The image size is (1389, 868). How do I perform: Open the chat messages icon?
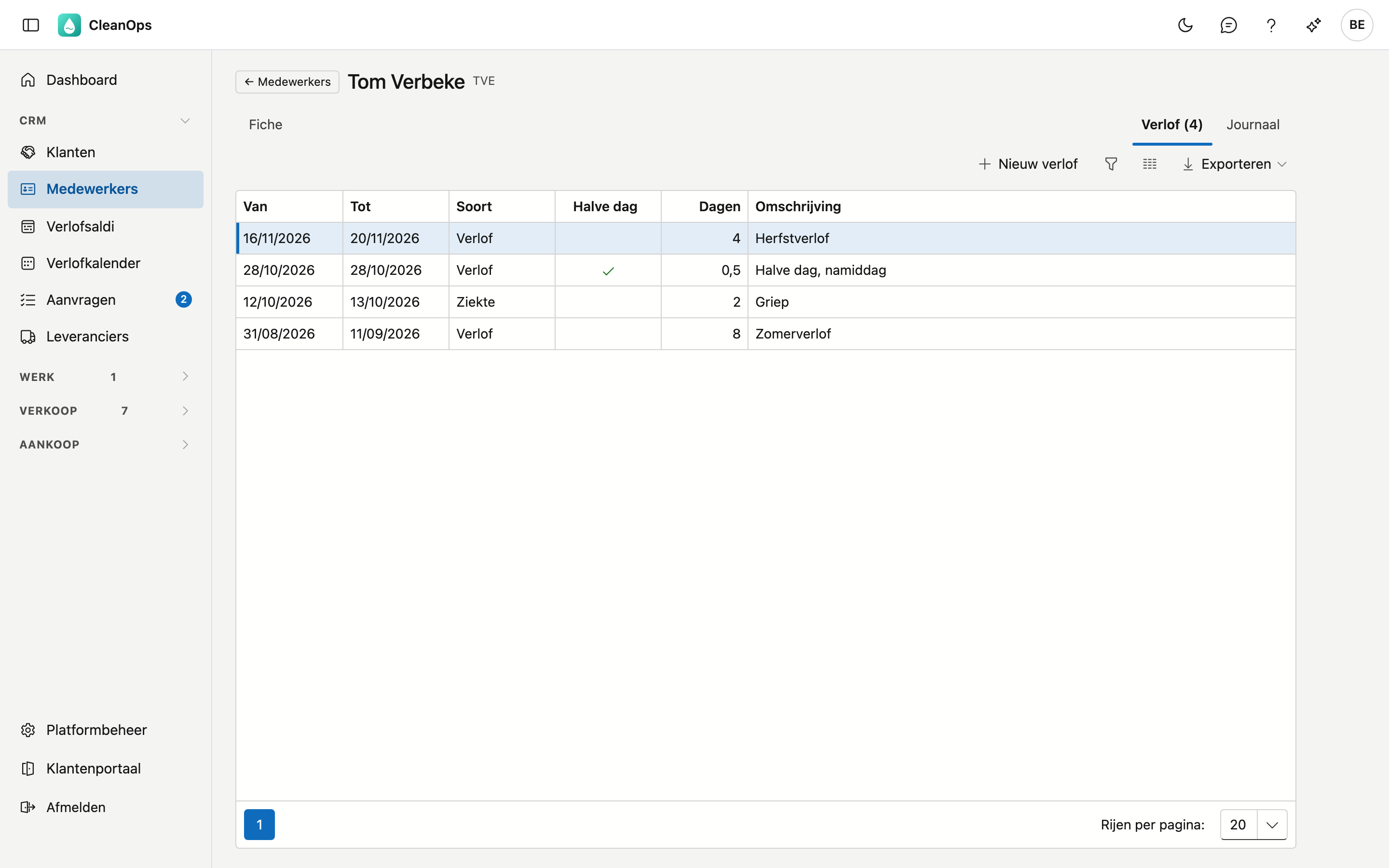(1228, 25)
